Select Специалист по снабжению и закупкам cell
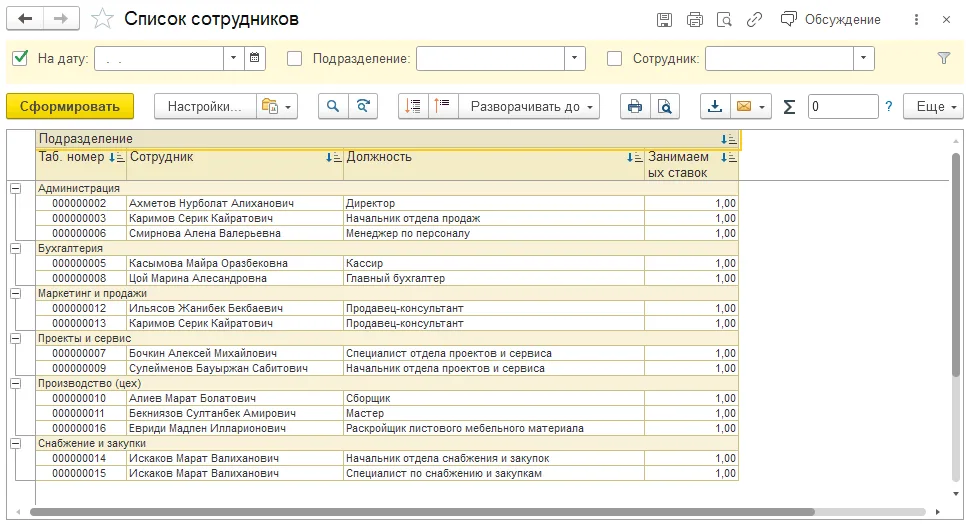 (493, 474)
